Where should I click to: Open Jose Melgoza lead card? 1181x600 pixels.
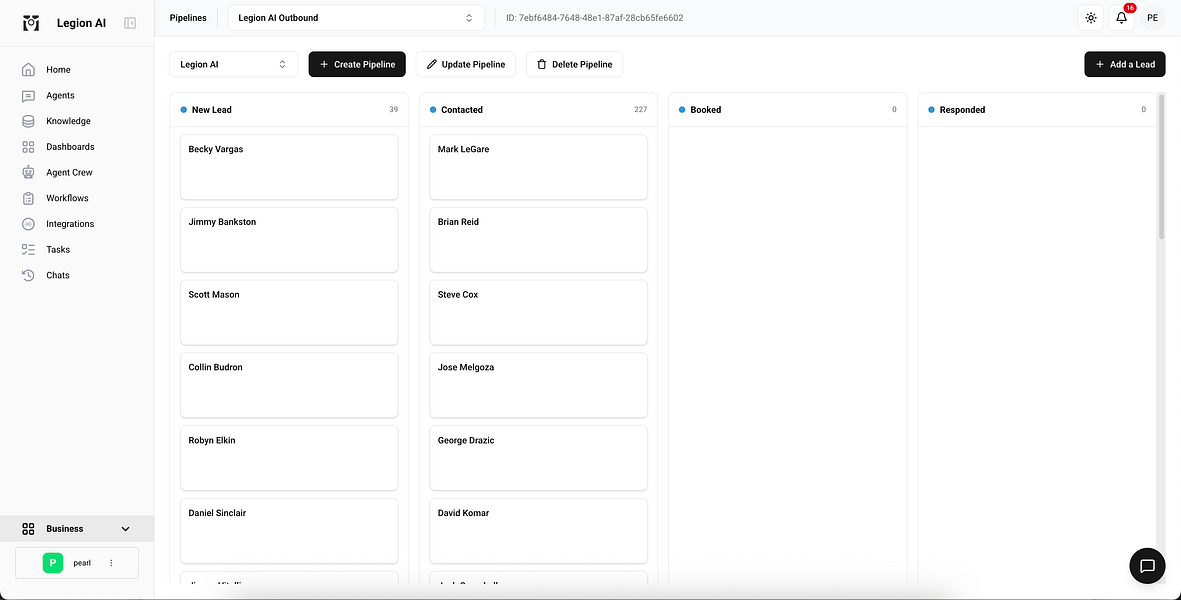tap(539, 385)
